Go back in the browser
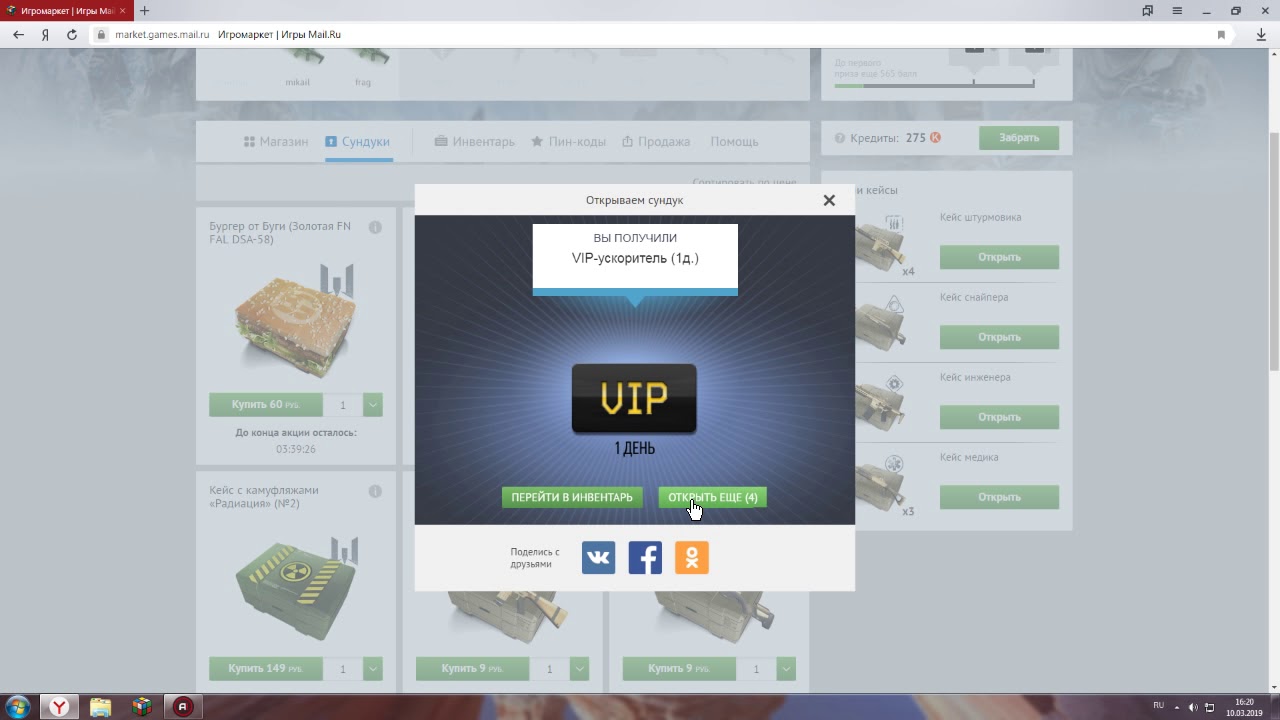This screenshot has height=720, width=1280. click(x=19, y=34)
